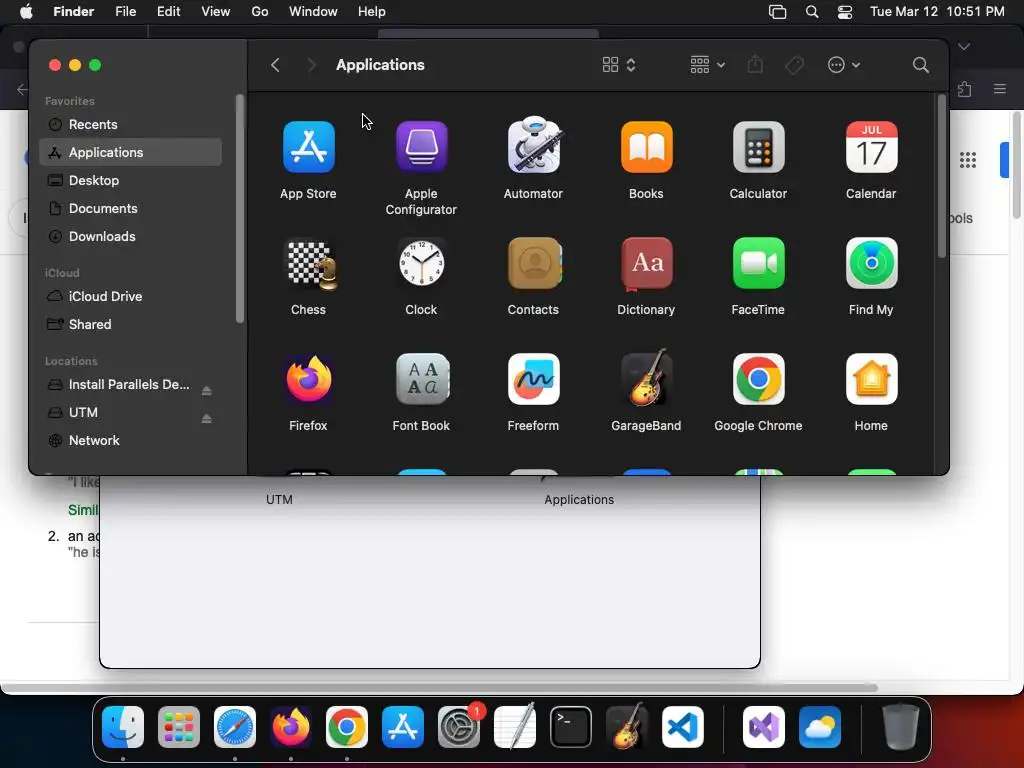Open Visual Studio Code from Dock

682,726
